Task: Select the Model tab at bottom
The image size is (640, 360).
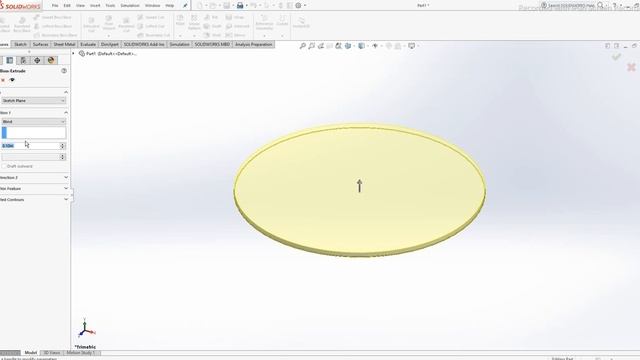Action: point(31,353)
